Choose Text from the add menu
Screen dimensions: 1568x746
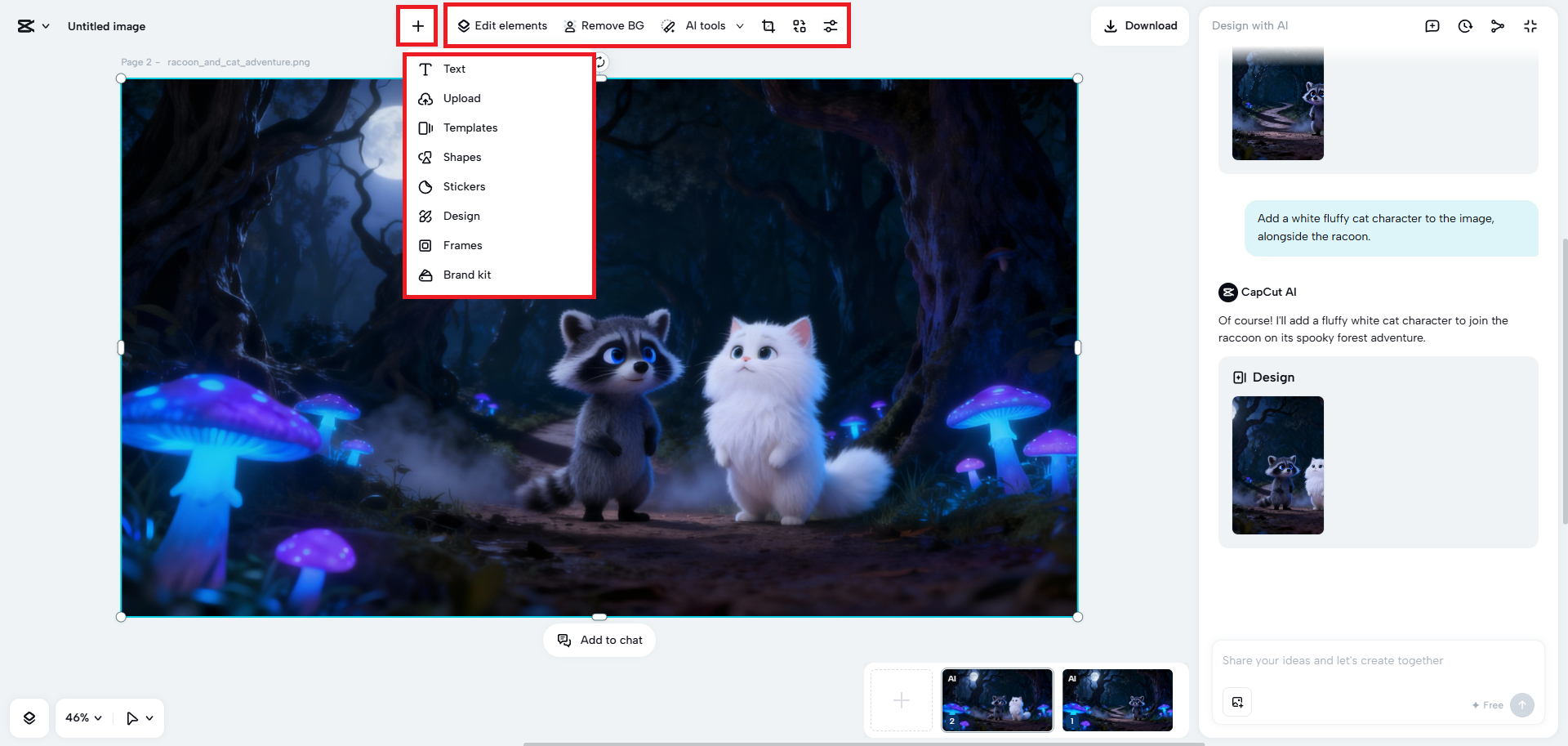click(499, 69)
